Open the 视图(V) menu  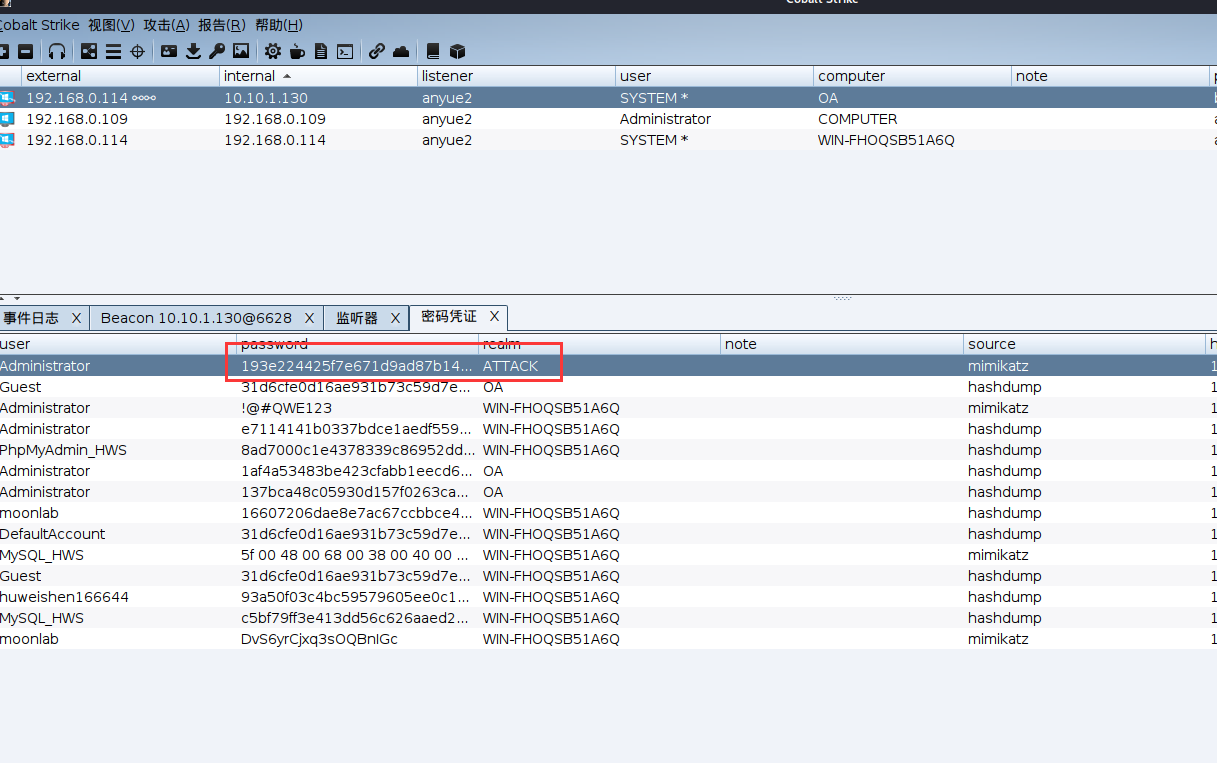coord(111,25)
